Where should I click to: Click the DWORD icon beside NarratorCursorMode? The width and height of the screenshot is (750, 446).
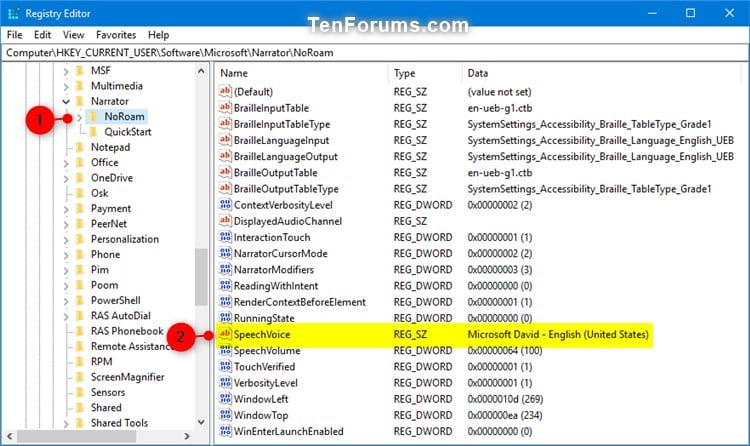pyautogui.click(x=225, y=253)
